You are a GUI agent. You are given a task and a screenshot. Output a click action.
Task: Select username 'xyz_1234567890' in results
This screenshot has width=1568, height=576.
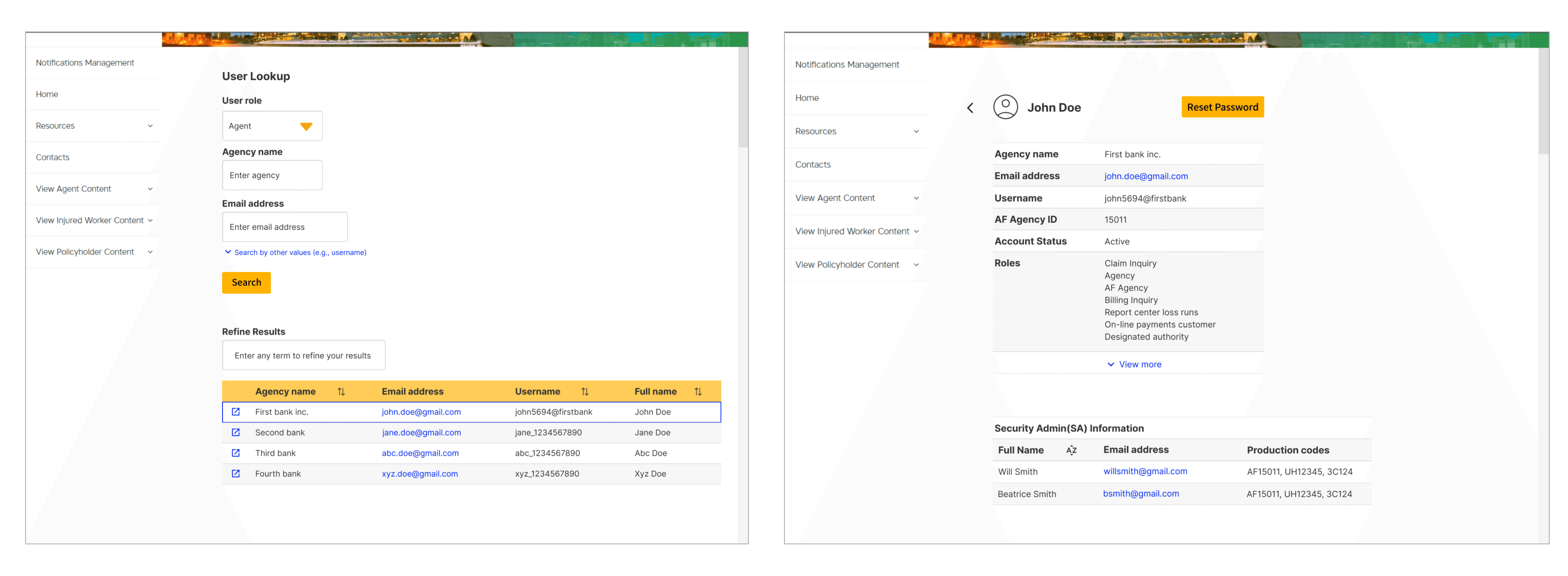[547, 474]
